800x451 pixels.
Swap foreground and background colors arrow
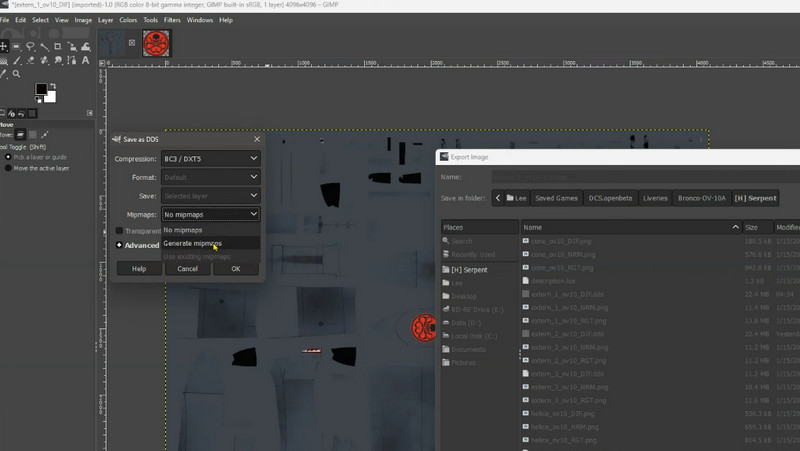point(52,86)
